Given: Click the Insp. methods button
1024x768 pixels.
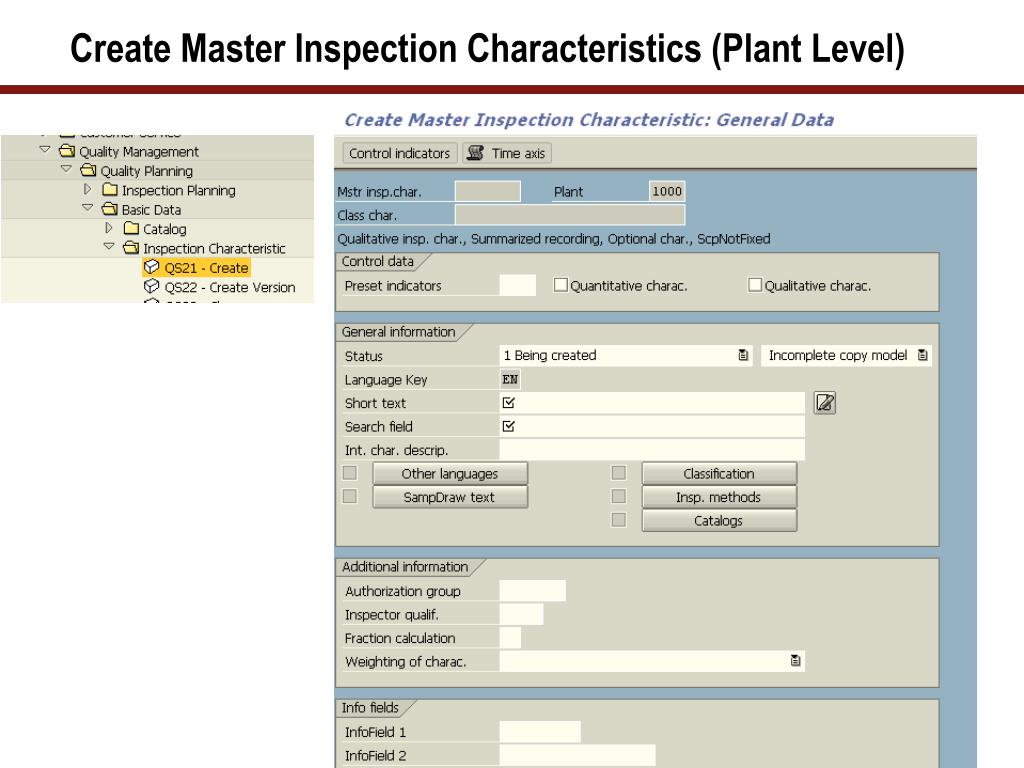Looking at the screenshot, I should [719, 497].
